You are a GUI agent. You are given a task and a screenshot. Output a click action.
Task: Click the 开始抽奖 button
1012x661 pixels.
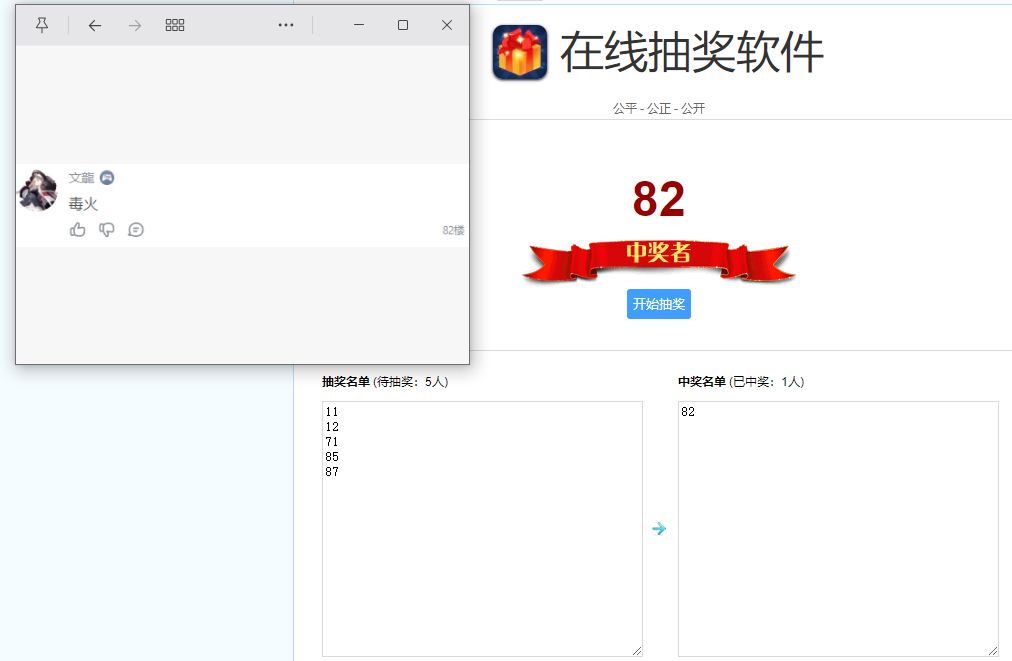click(x=658, y=304)
